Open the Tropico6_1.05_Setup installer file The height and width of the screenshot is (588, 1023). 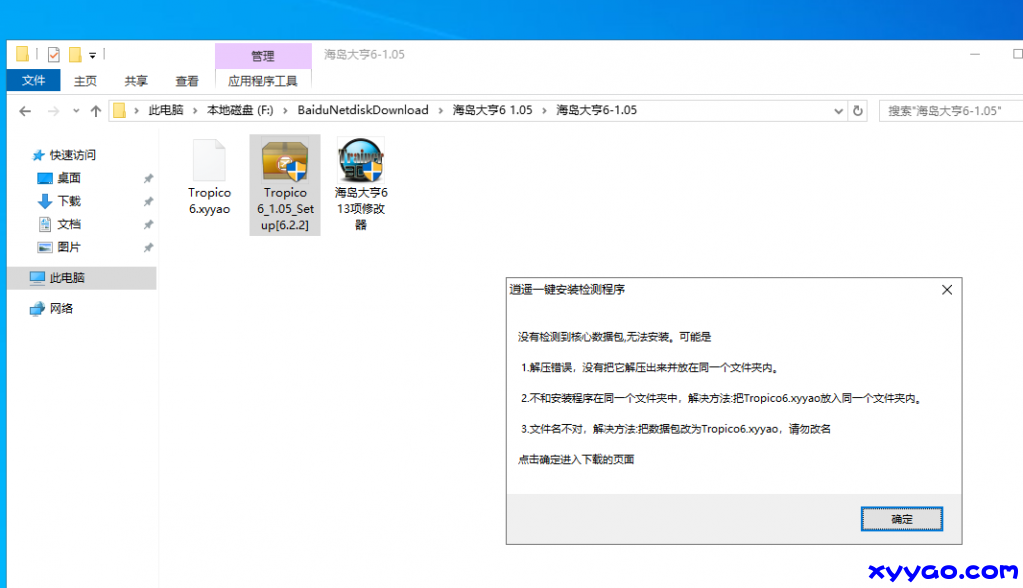[285, 185]
